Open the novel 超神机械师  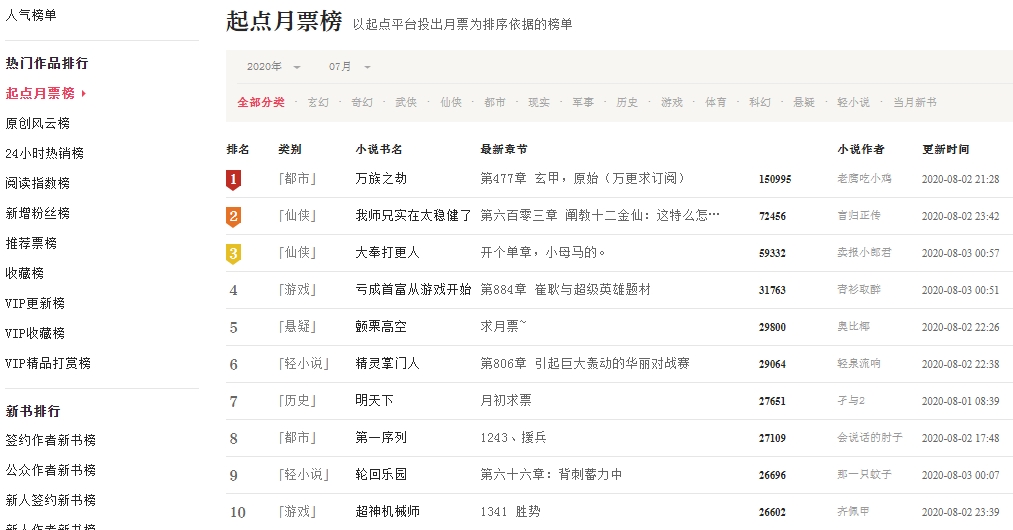point(387,512)
